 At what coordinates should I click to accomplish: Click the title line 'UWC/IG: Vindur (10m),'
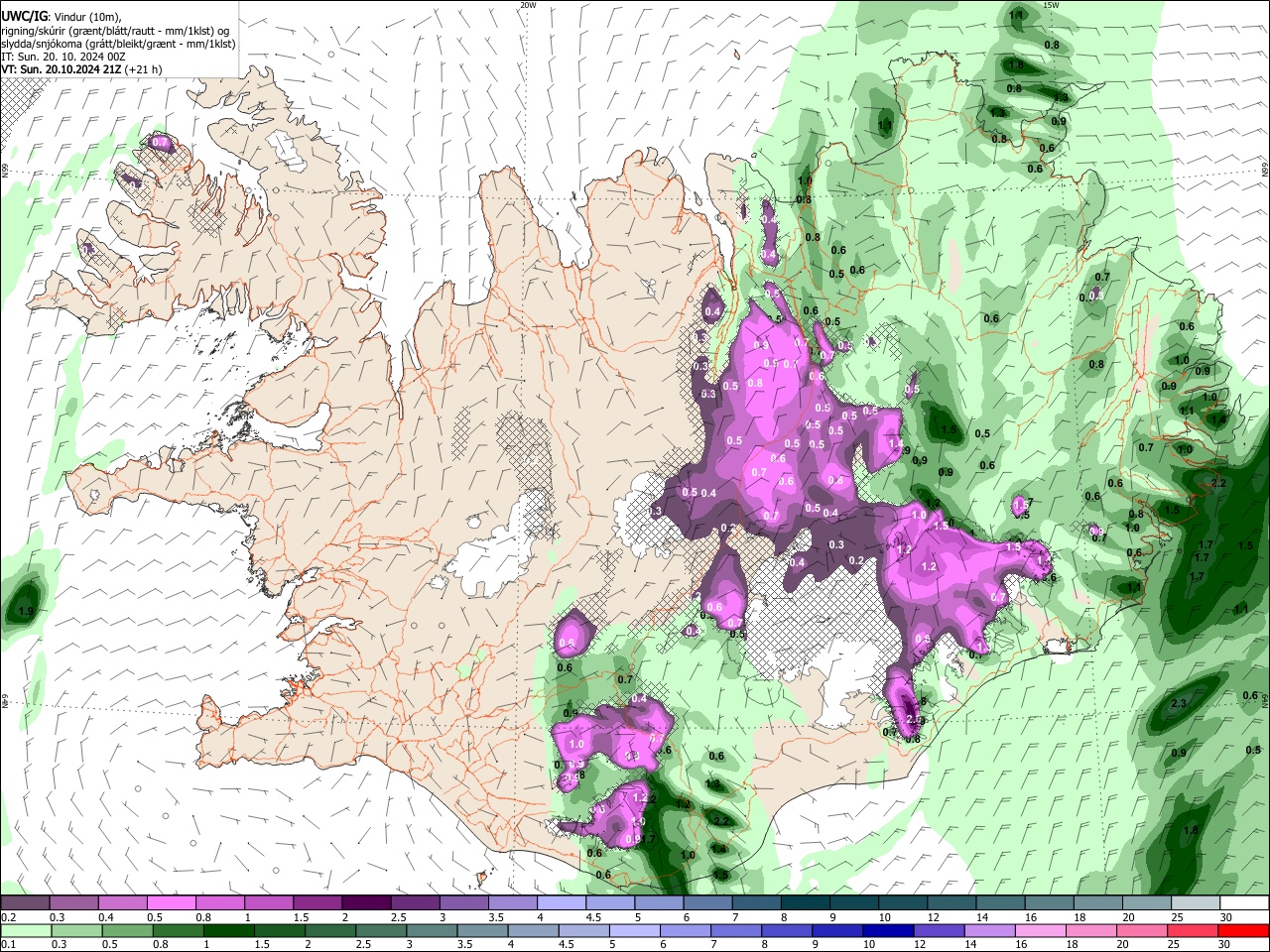pos(60,16)
